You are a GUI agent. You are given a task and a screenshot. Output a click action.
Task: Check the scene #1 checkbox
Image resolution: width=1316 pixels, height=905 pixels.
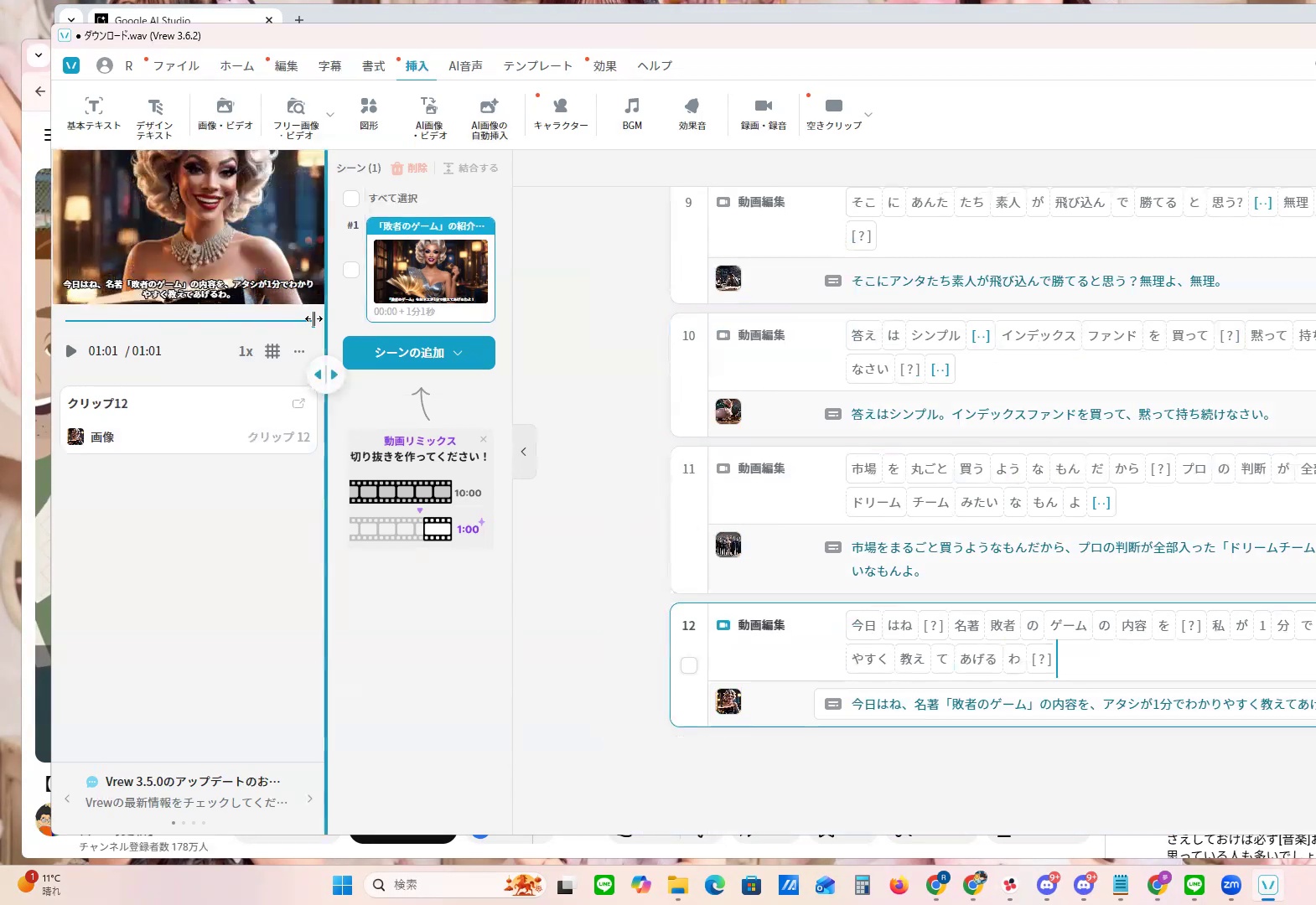351,270
